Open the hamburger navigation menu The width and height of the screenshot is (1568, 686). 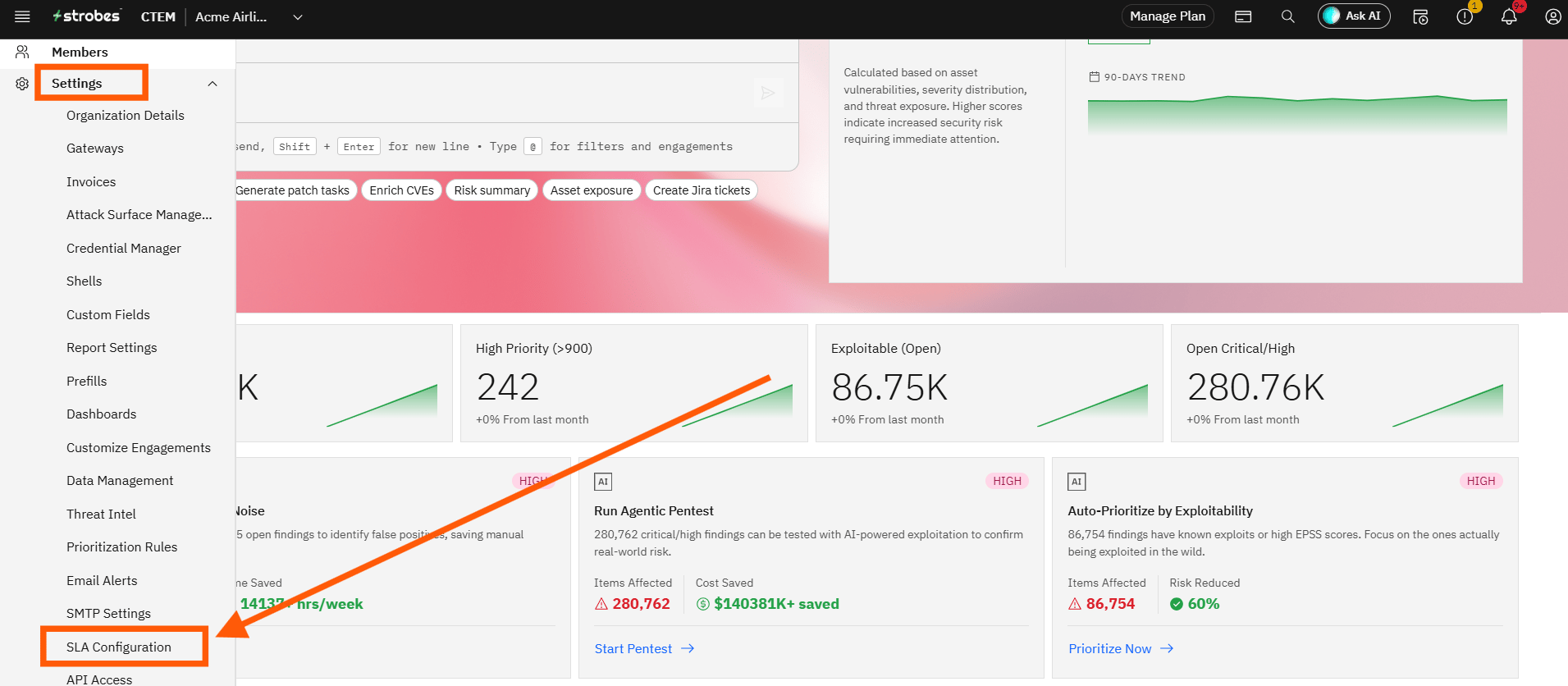tap(22, 16)
